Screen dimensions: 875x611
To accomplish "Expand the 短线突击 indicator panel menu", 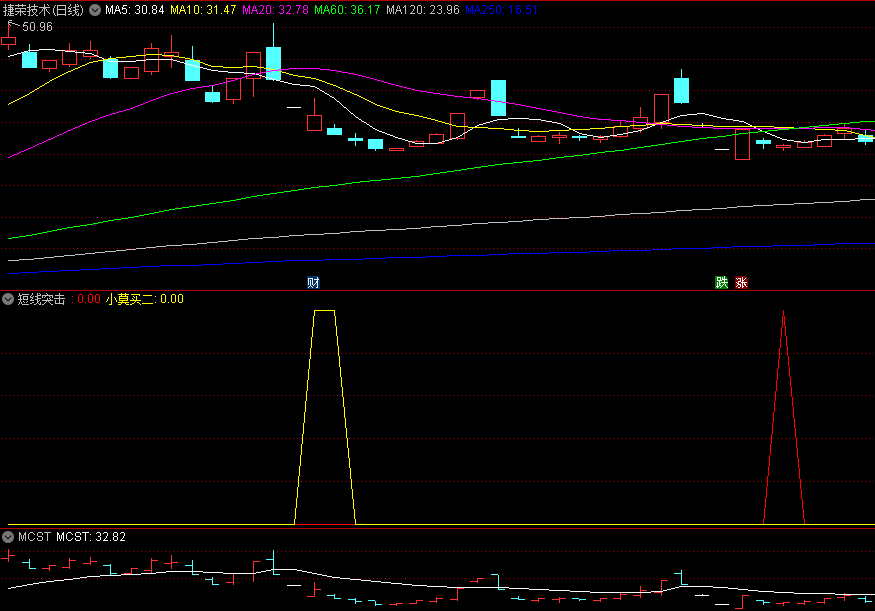I will (x=8, y=299).
